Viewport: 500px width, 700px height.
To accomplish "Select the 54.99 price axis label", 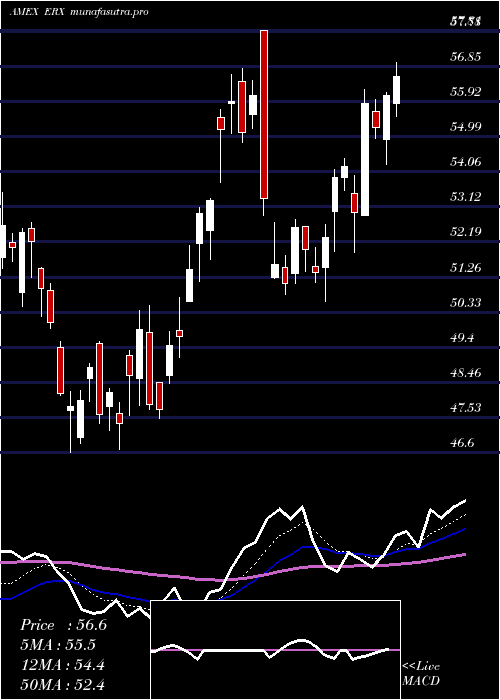I will click(x=465, y=126).
